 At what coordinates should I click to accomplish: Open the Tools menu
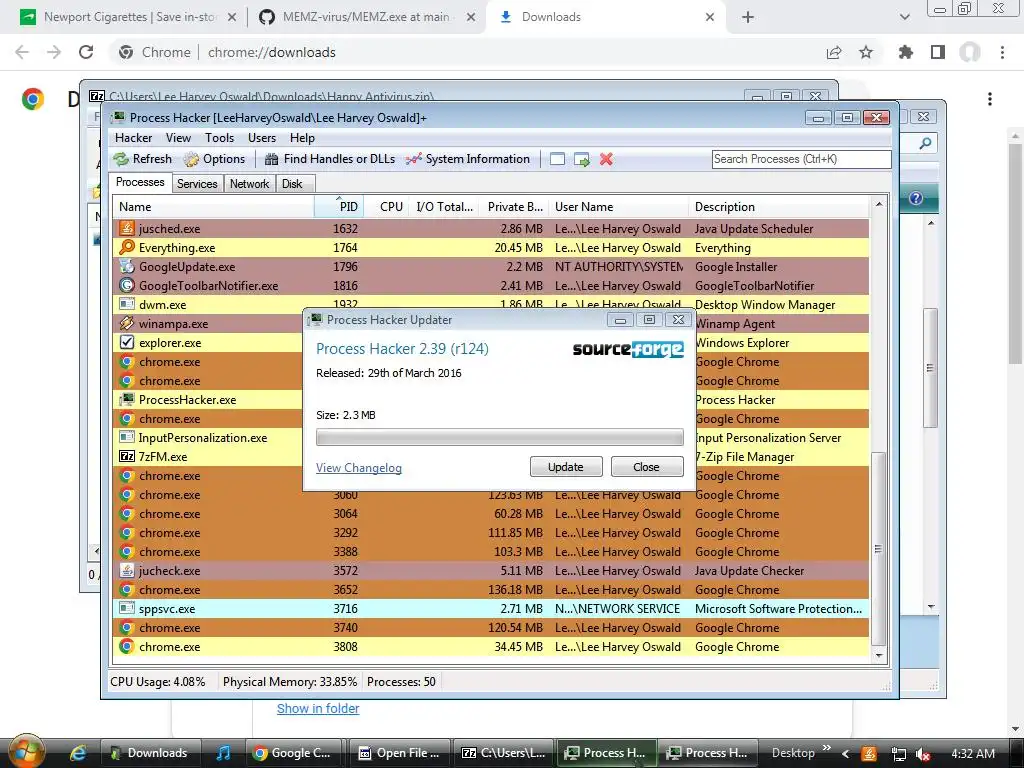pyautogui.click(x=219, y=138)
